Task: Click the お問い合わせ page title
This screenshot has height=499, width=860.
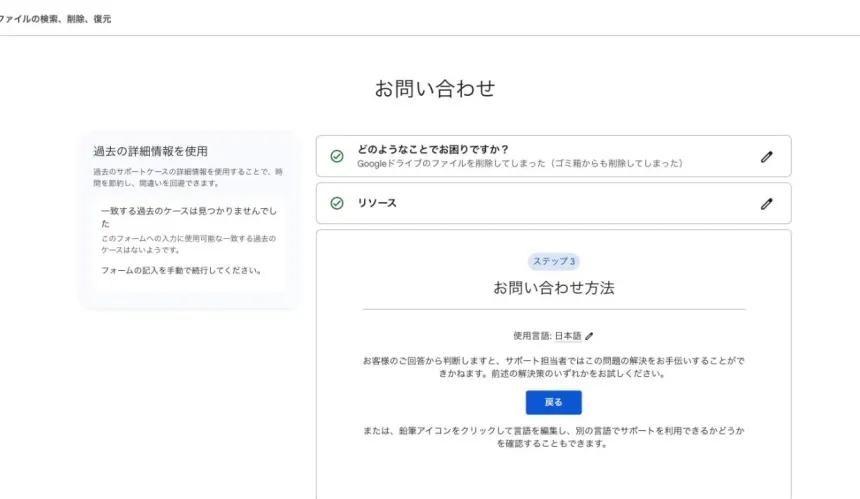Action: 435,88
